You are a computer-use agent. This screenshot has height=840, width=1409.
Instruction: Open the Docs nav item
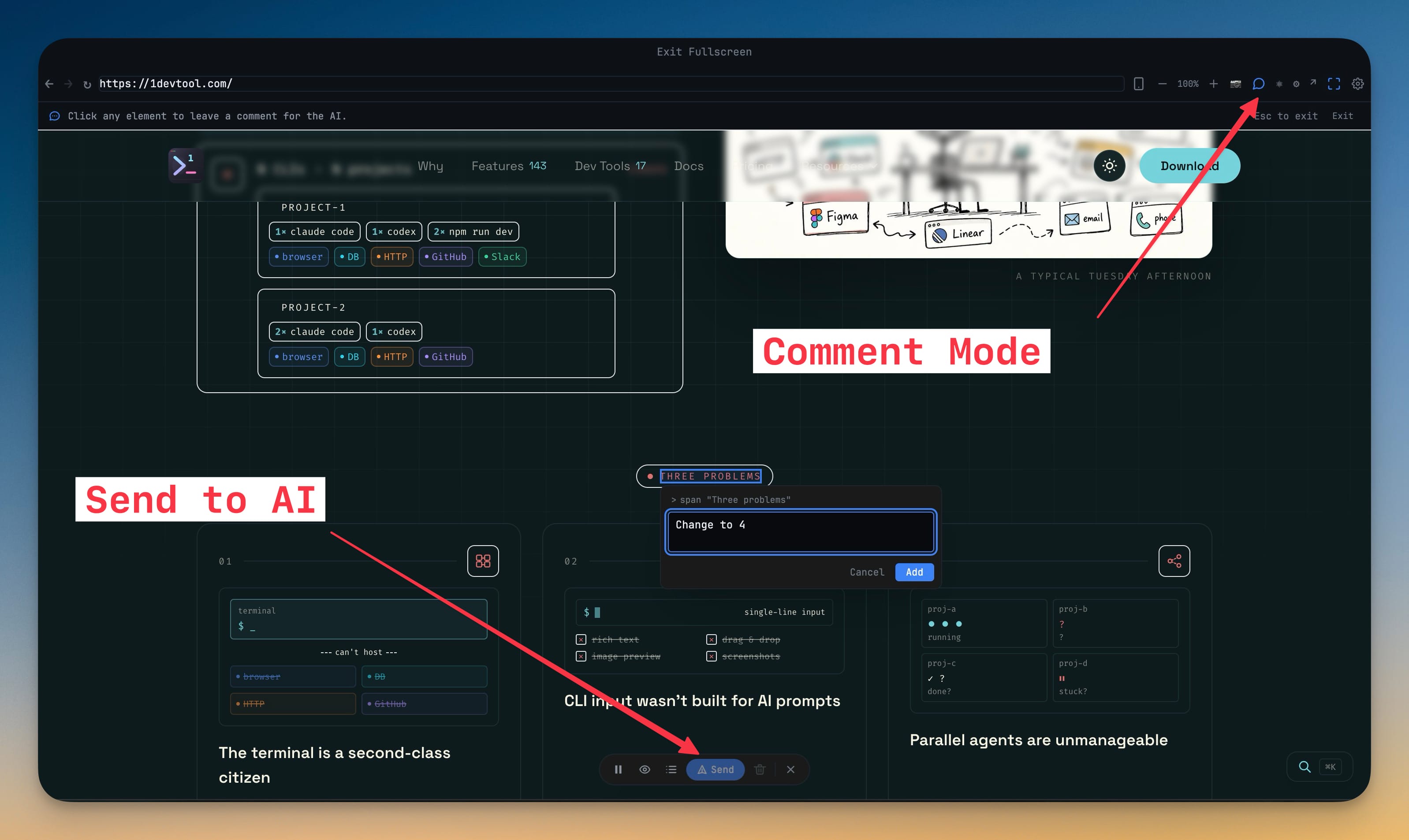click(x=688, y=166)
